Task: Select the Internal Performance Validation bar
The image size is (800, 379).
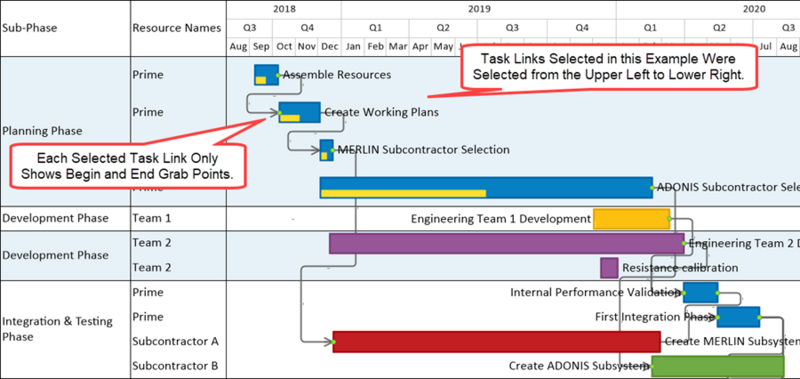Action: coord(701,293)
